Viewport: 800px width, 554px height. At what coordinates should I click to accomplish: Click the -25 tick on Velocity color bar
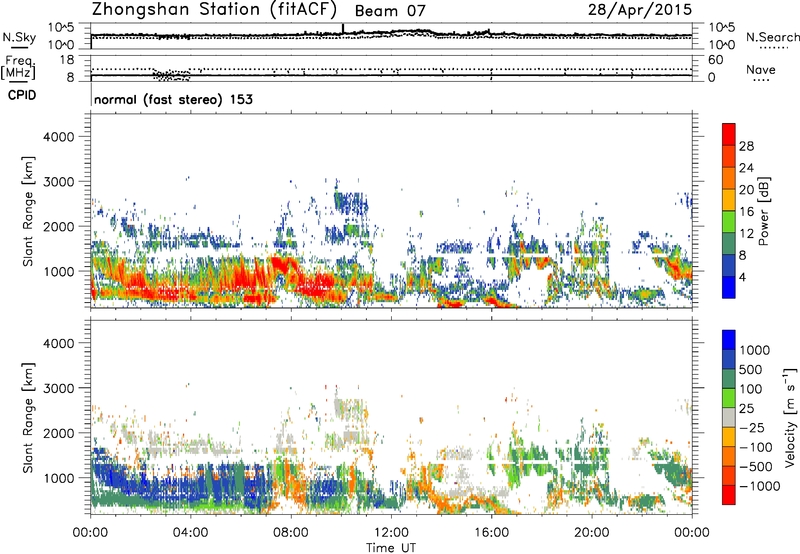[751, 427]
